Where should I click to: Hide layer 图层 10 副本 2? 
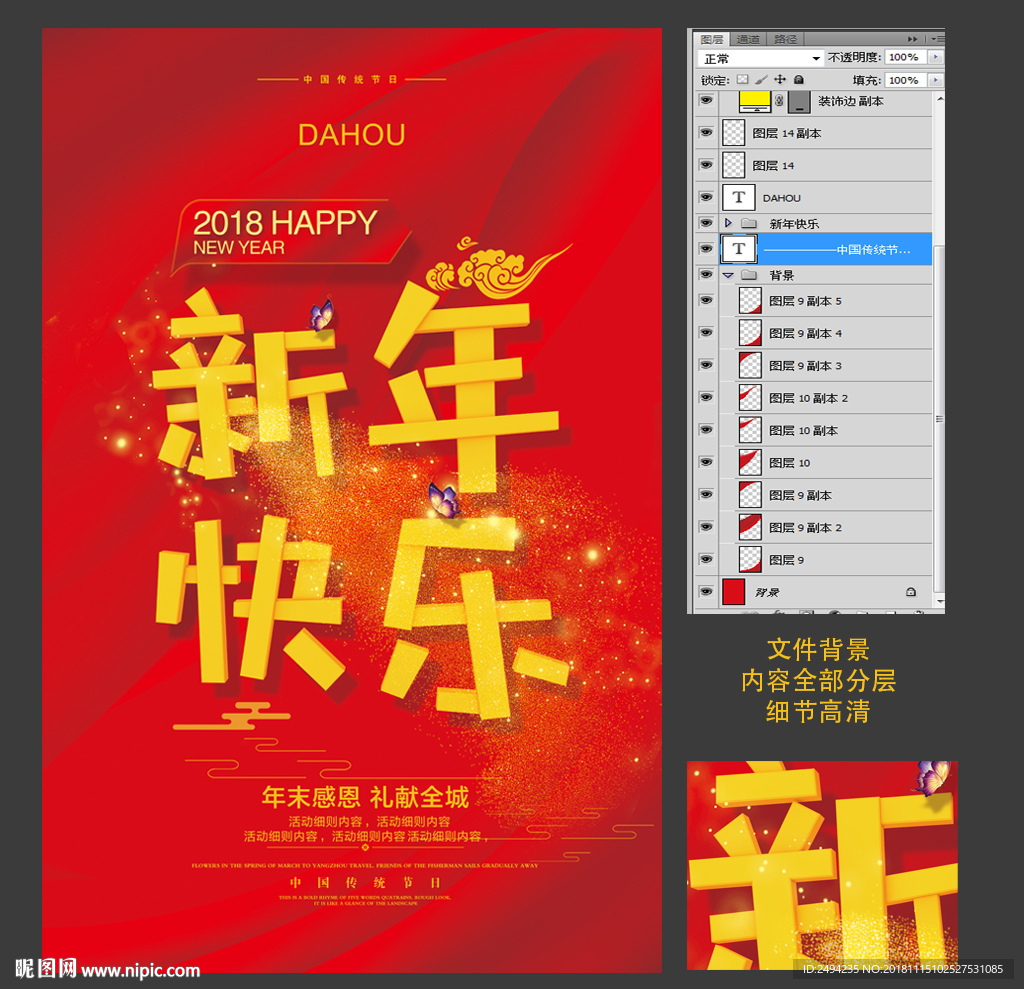pos(706,397)
